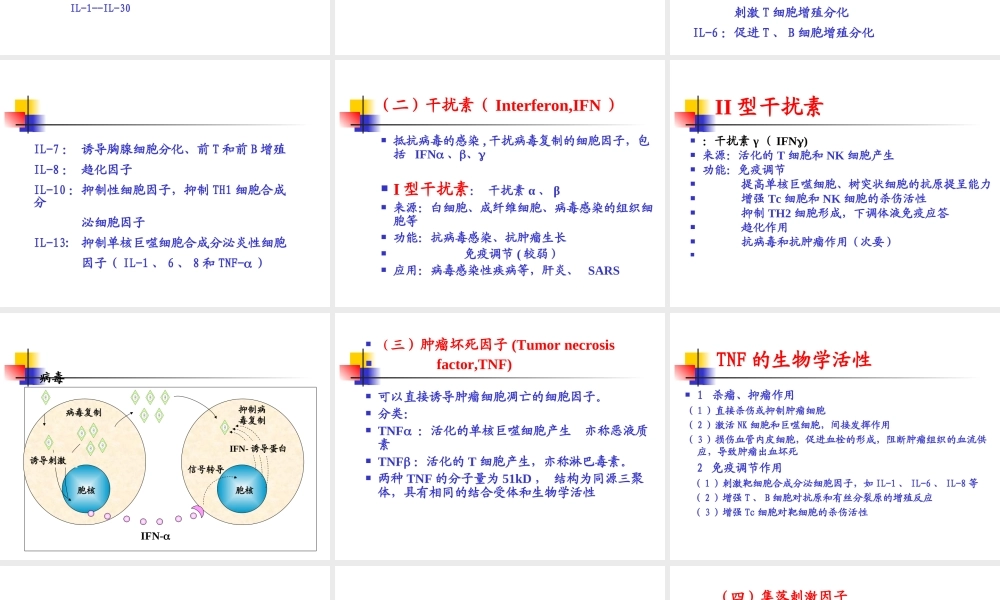This screenshot has height=600, width=1000.
Task: Select the green diamond virus particle icons in the diagram
Action: point(148,397)
